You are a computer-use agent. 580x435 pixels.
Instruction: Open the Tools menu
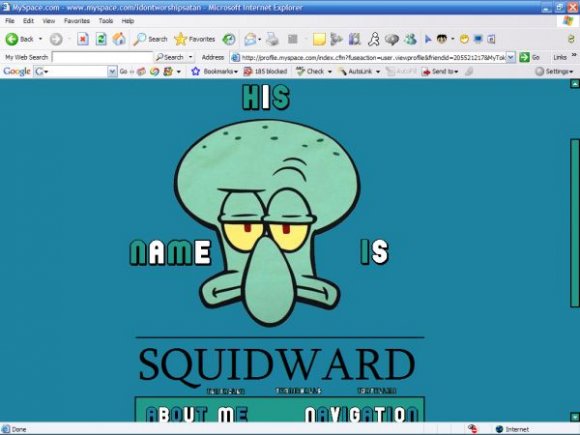coord(106,21)
